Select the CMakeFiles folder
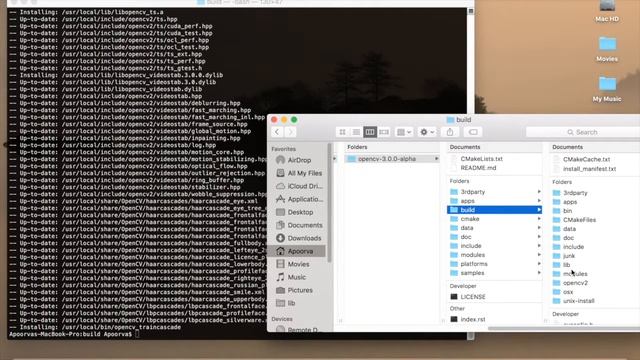The width and height of the screenshot is (640, 360). pyautogui.click(x=579, y=220)
